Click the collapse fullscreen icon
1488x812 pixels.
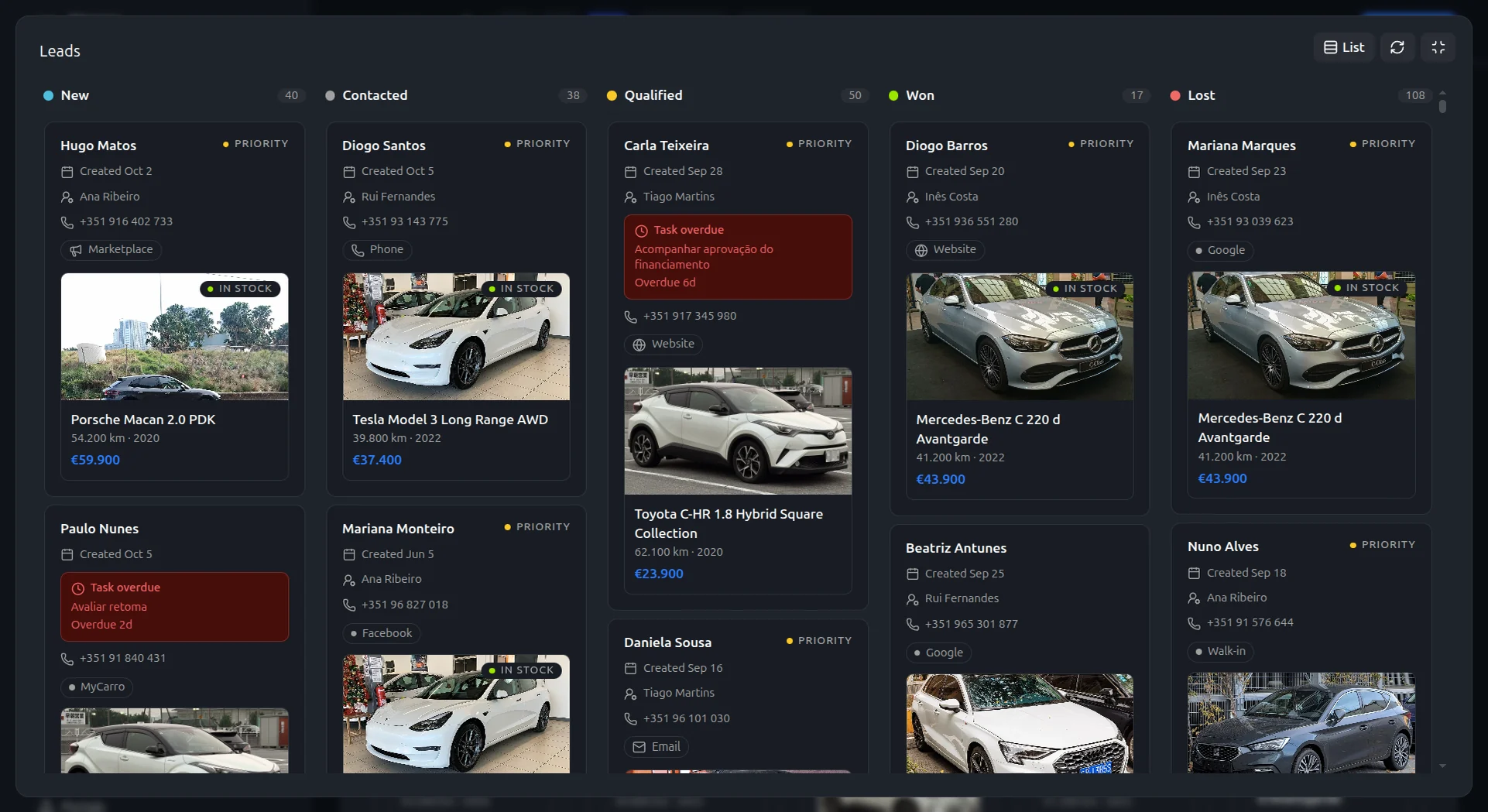pos(1438,47)
